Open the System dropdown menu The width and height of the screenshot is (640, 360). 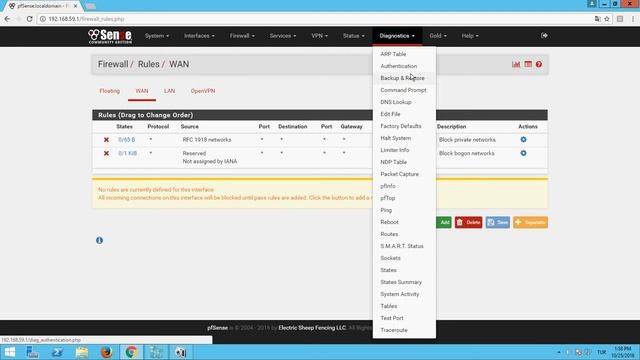(x=157, y=36)
